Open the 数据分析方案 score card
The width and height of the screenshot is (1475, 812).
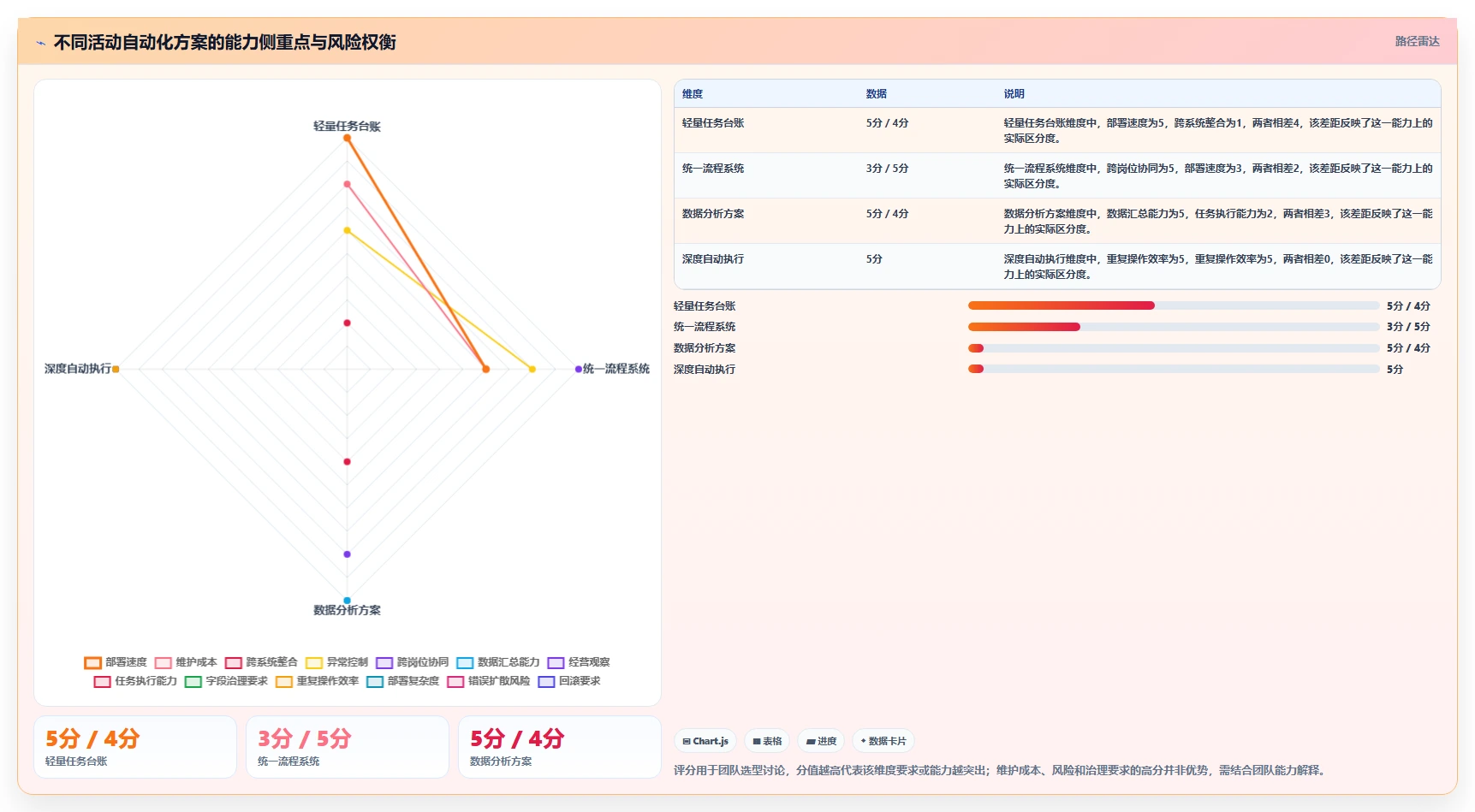560,747
